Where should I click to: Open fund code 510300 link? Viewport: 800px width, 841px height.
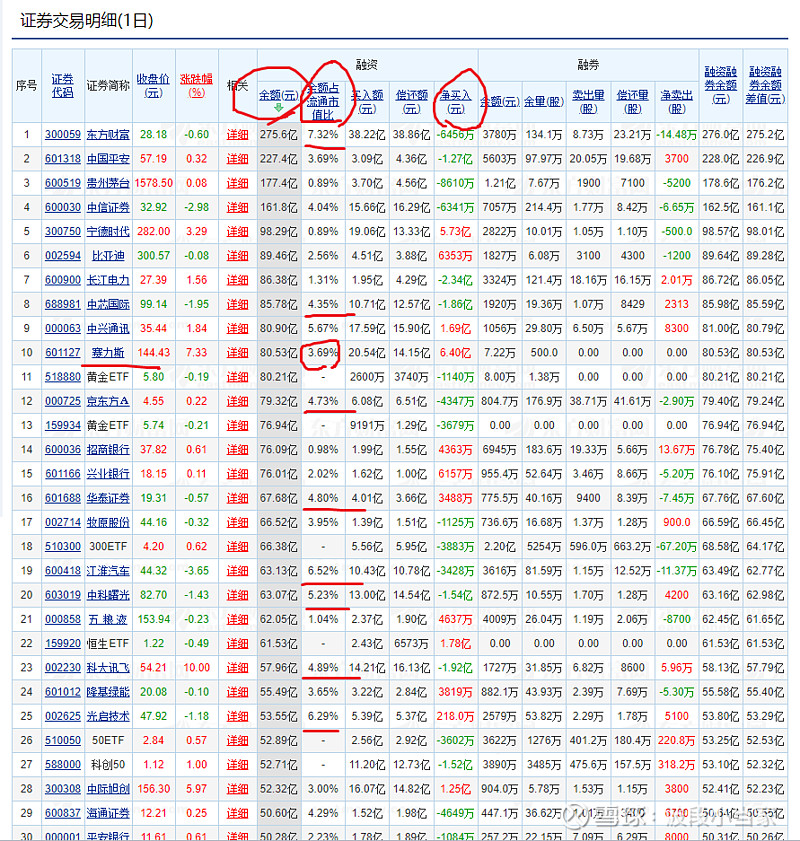[63, 547]
